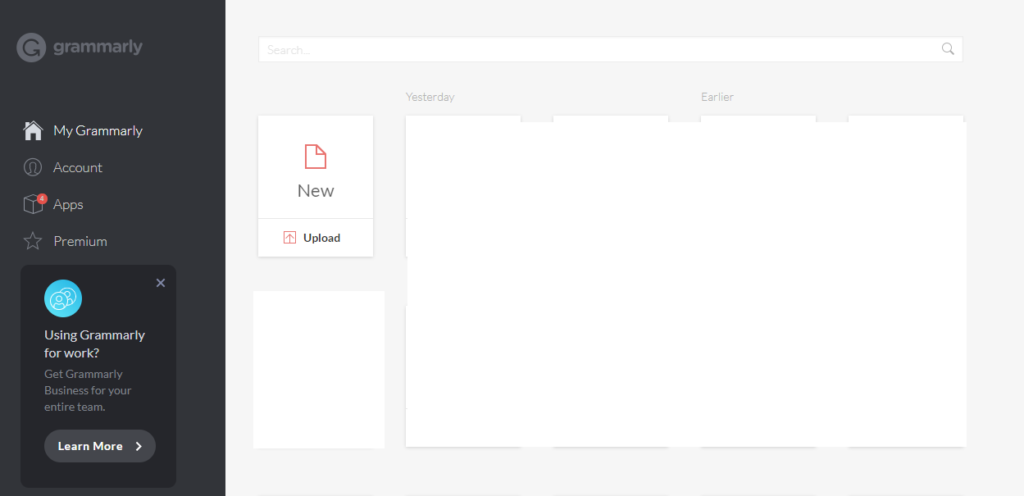The image size is (1024, 496).
Task: Click the grammarly wordmark text
Action: [x=98, y=47]
